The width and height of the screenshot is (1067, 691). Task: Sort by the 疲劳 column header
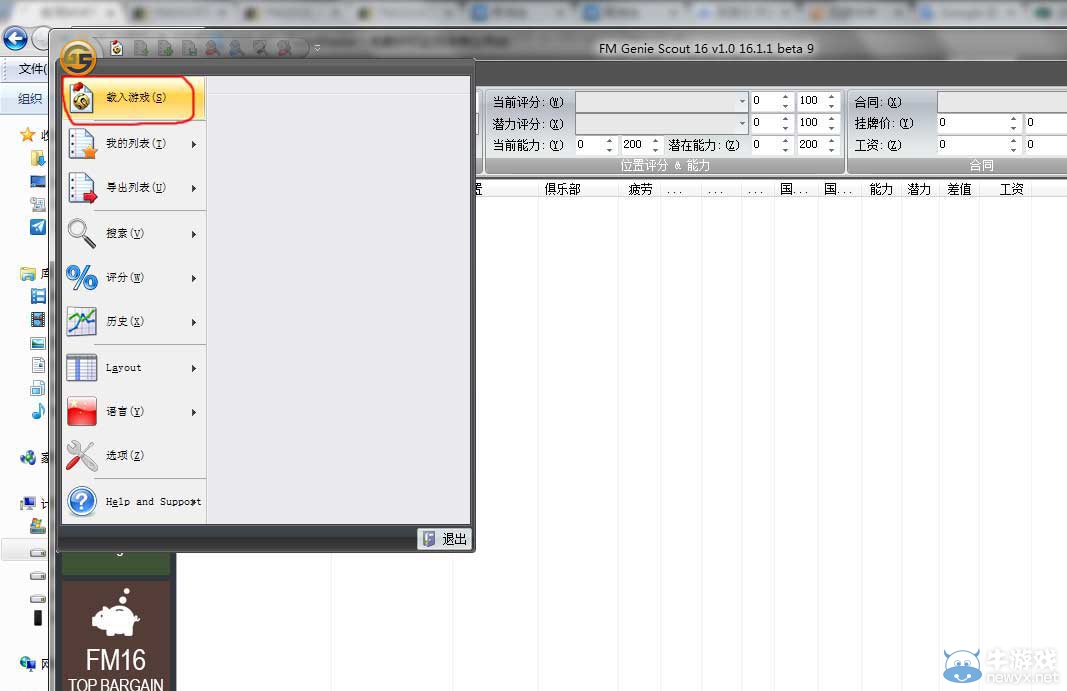point(640,189)
